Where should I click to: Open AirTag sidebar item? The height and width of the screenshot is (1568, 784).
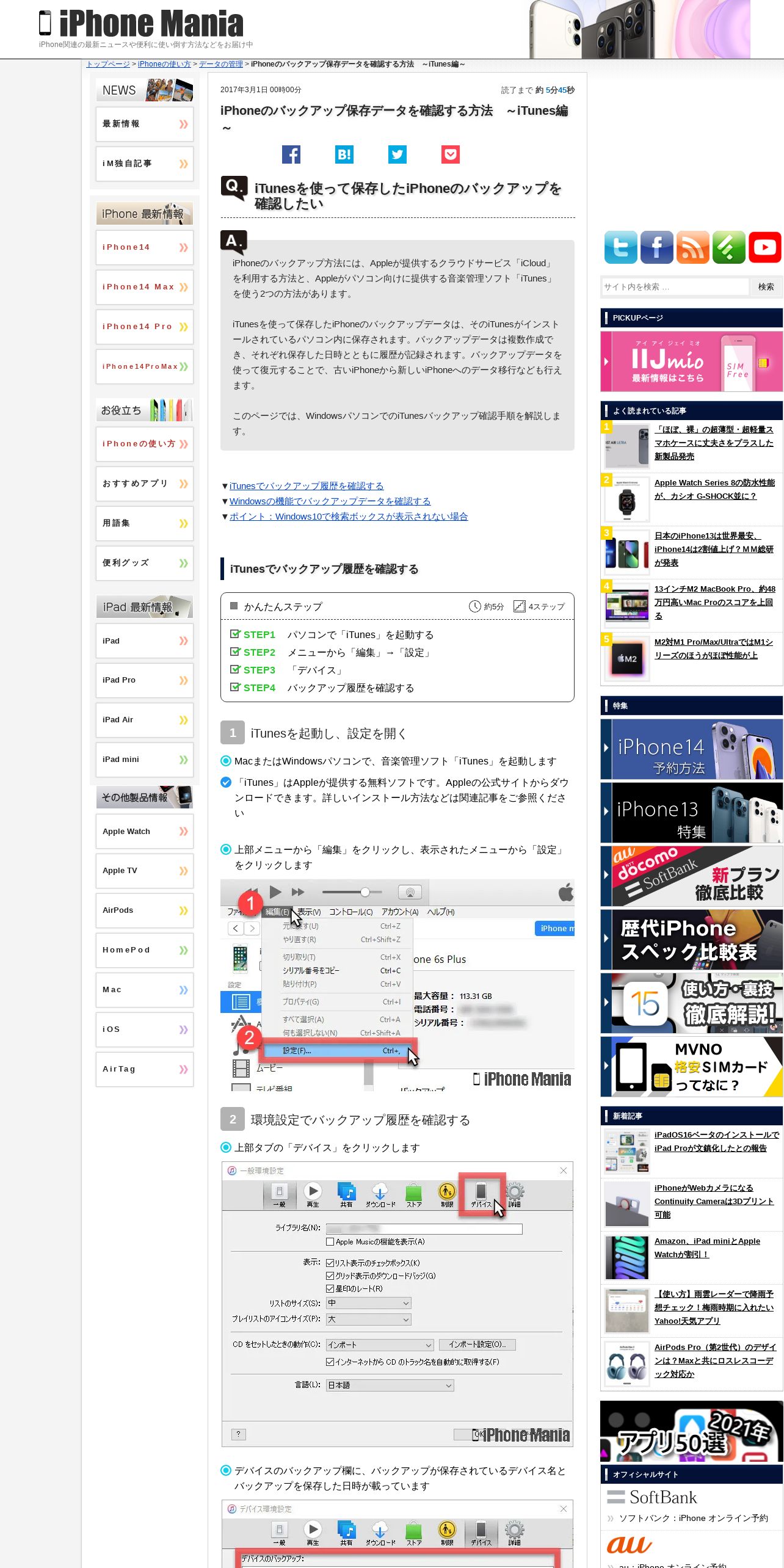click(145, 1069)
